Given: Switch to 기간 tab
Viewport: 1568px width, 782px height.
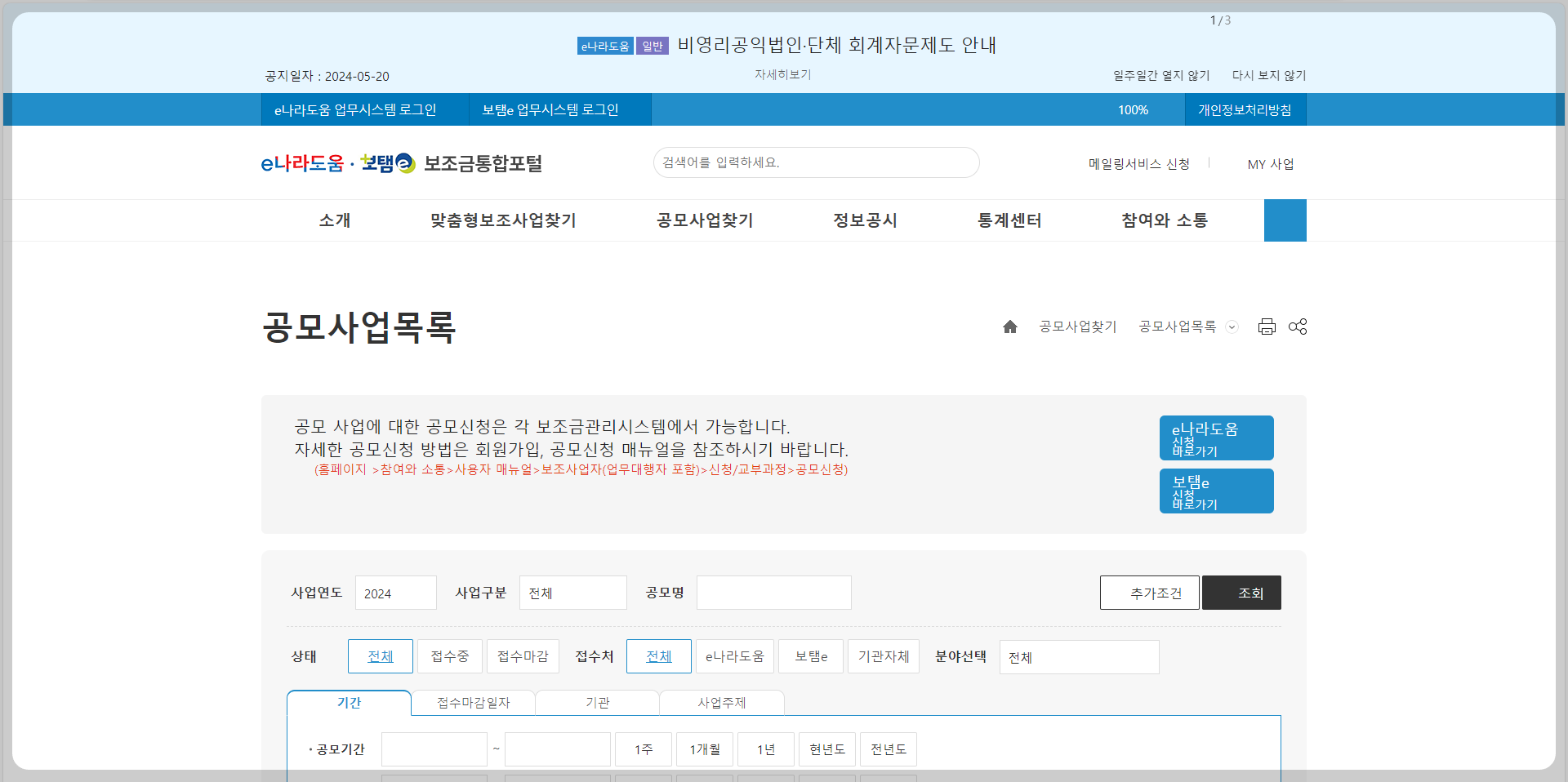Looking at the screenshot, I should pos(349,703).
